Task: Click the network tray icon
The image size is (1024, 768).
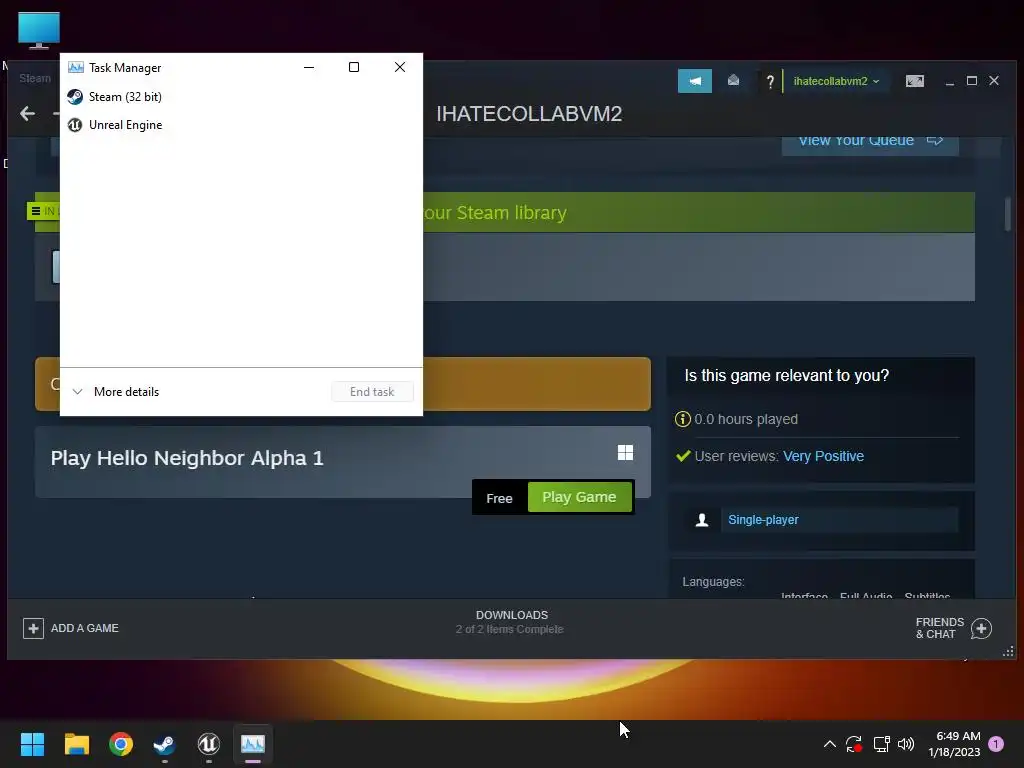Action: pyautogui.click(x=882, y=744)
